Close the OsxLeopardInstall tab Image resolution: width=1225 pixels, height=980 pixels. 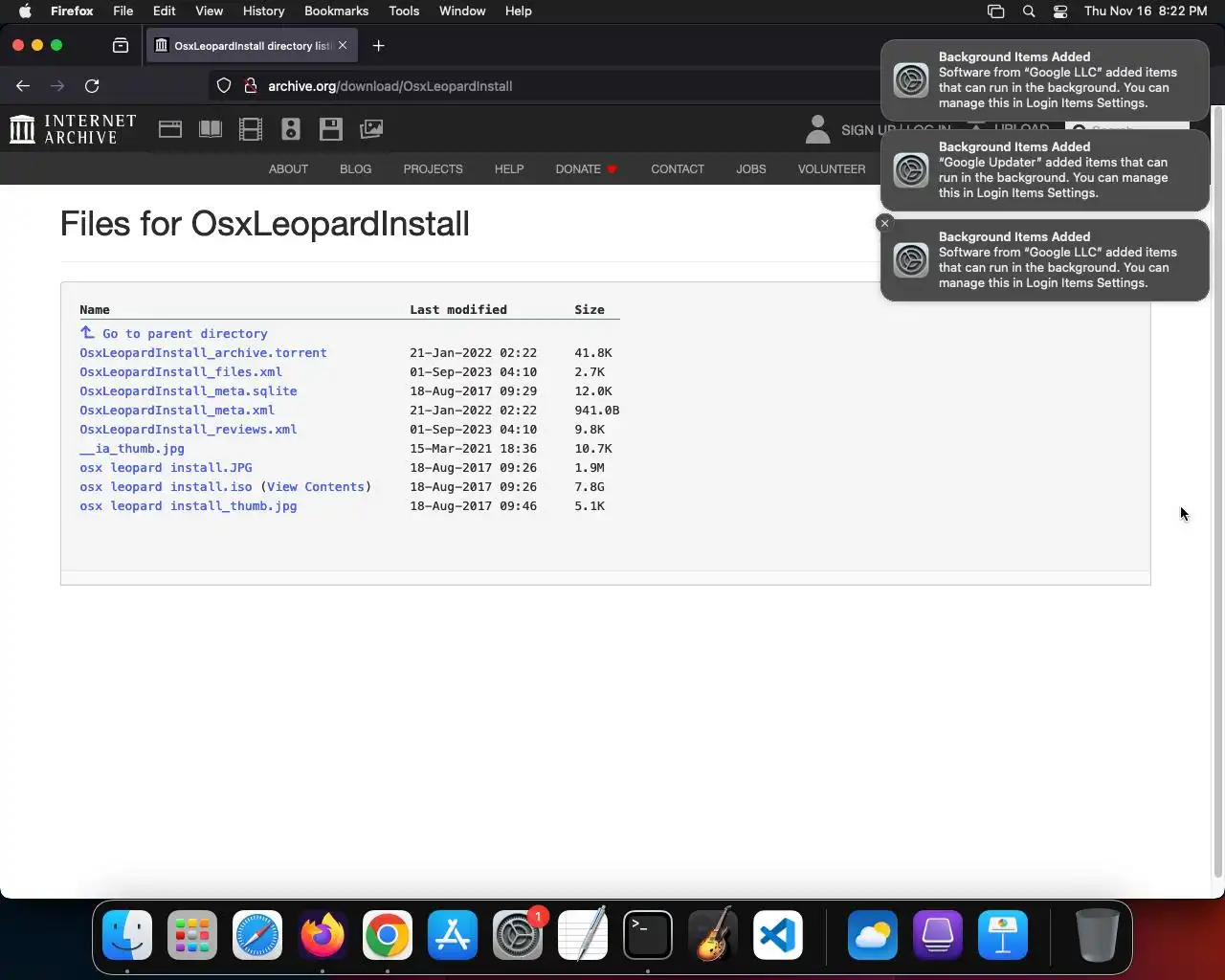(343, 46)
